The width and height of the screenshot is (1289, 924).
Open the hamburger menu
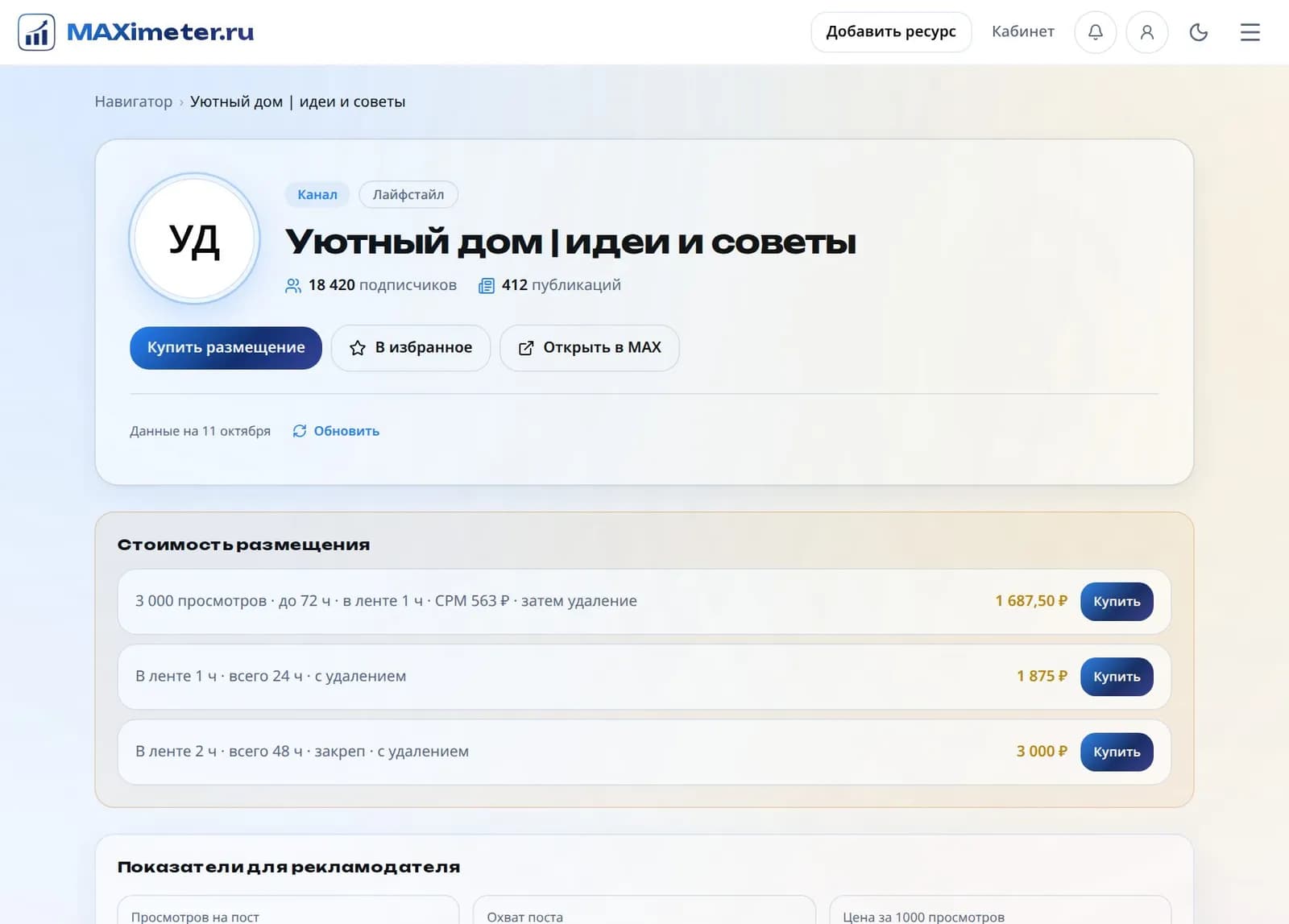[1250, 32]
